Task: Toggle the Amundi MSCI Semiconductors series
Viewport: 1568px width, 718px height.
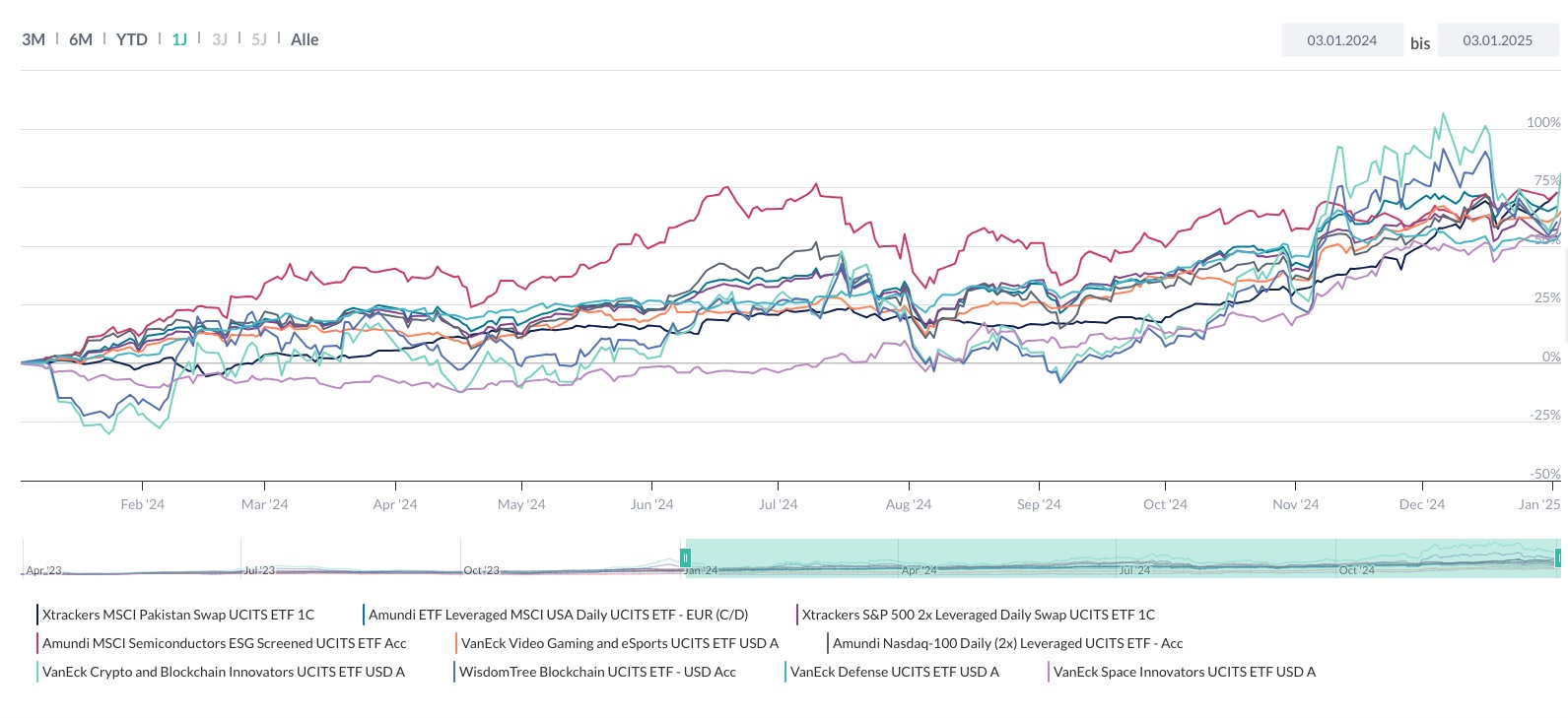Action: click(x=225, y=643)
